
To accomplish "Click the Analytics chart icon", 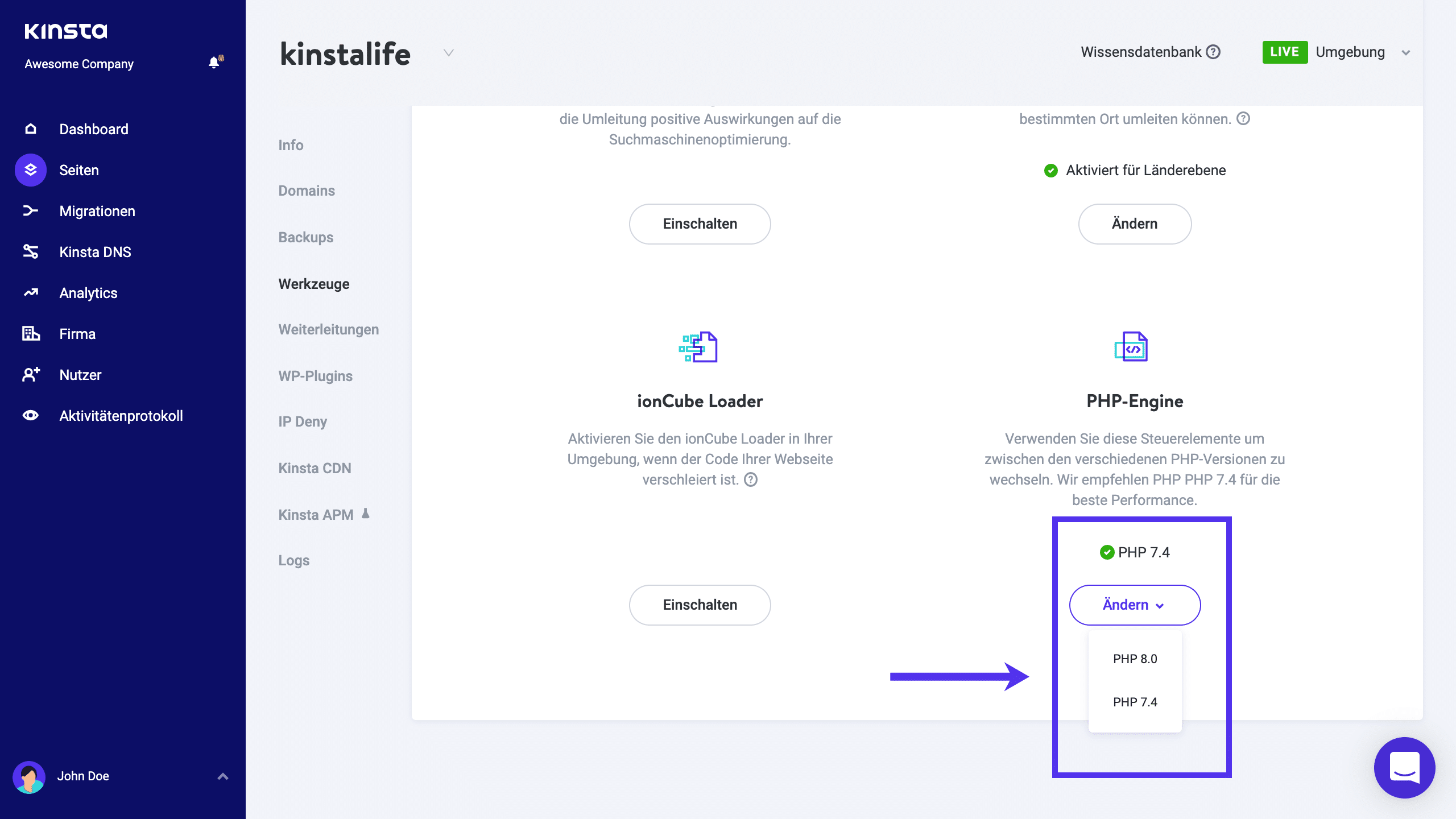I will (30, 292).
